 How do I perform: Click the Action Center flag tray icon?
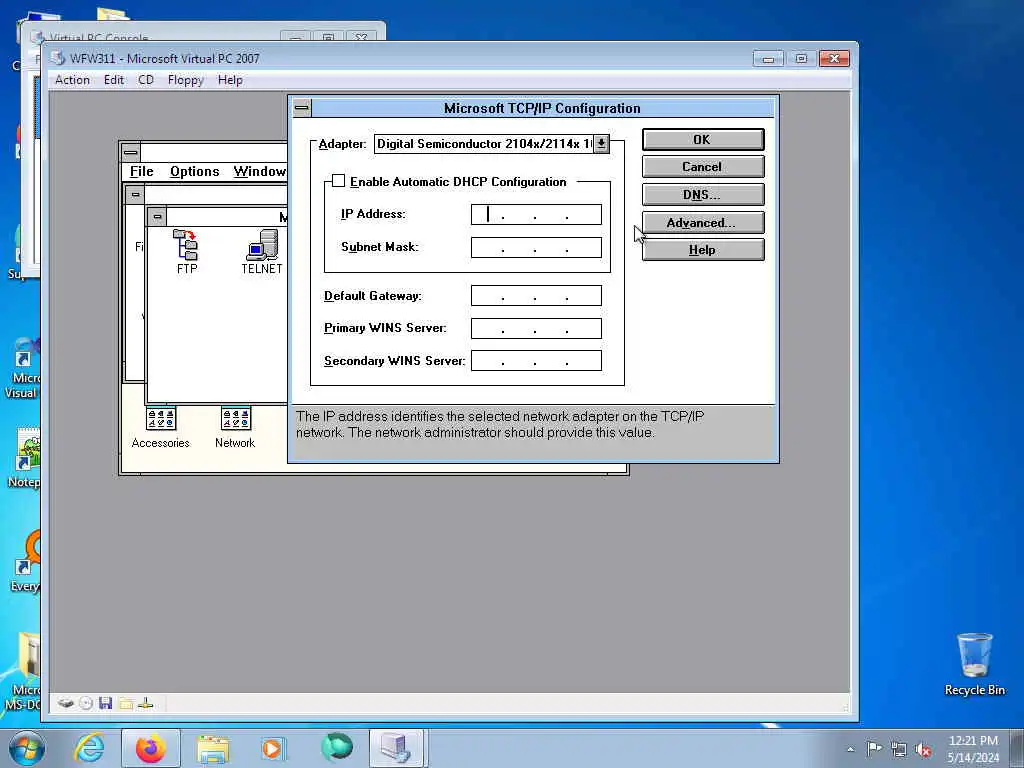click(x=874, y=749)
